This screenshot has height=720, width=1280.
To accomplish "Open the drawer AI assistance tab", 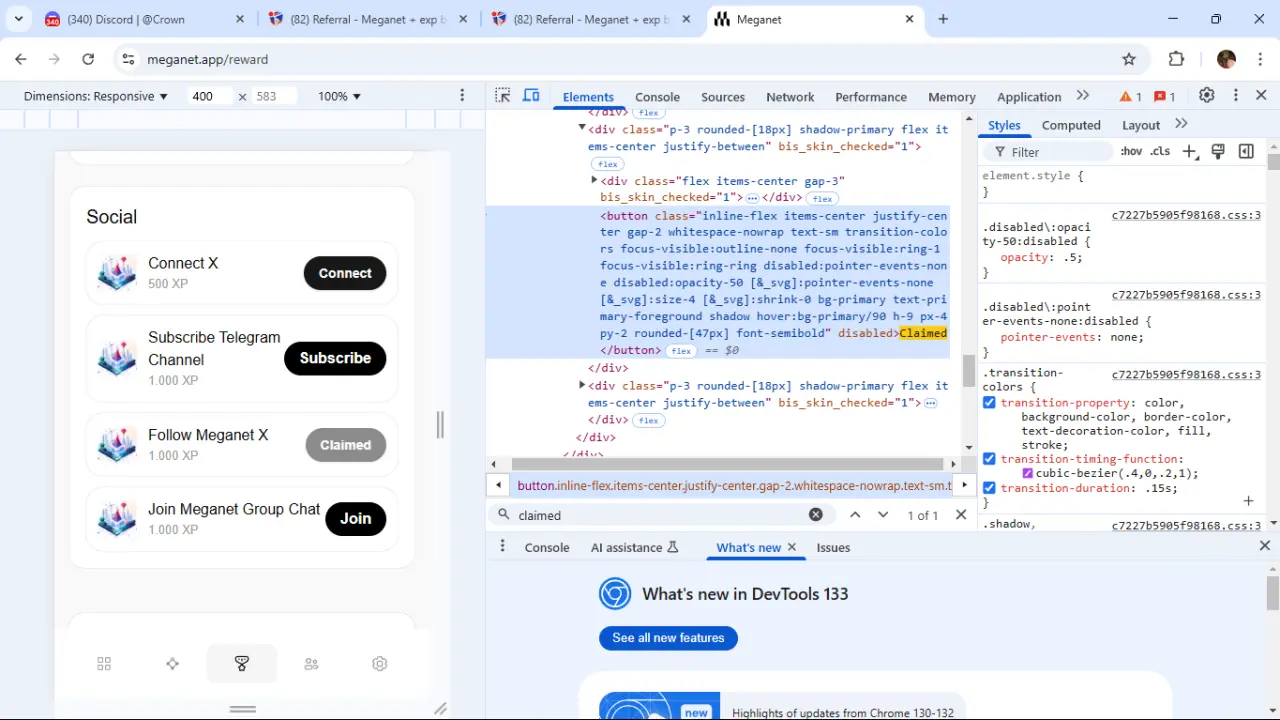I will (x=634, y=547).
